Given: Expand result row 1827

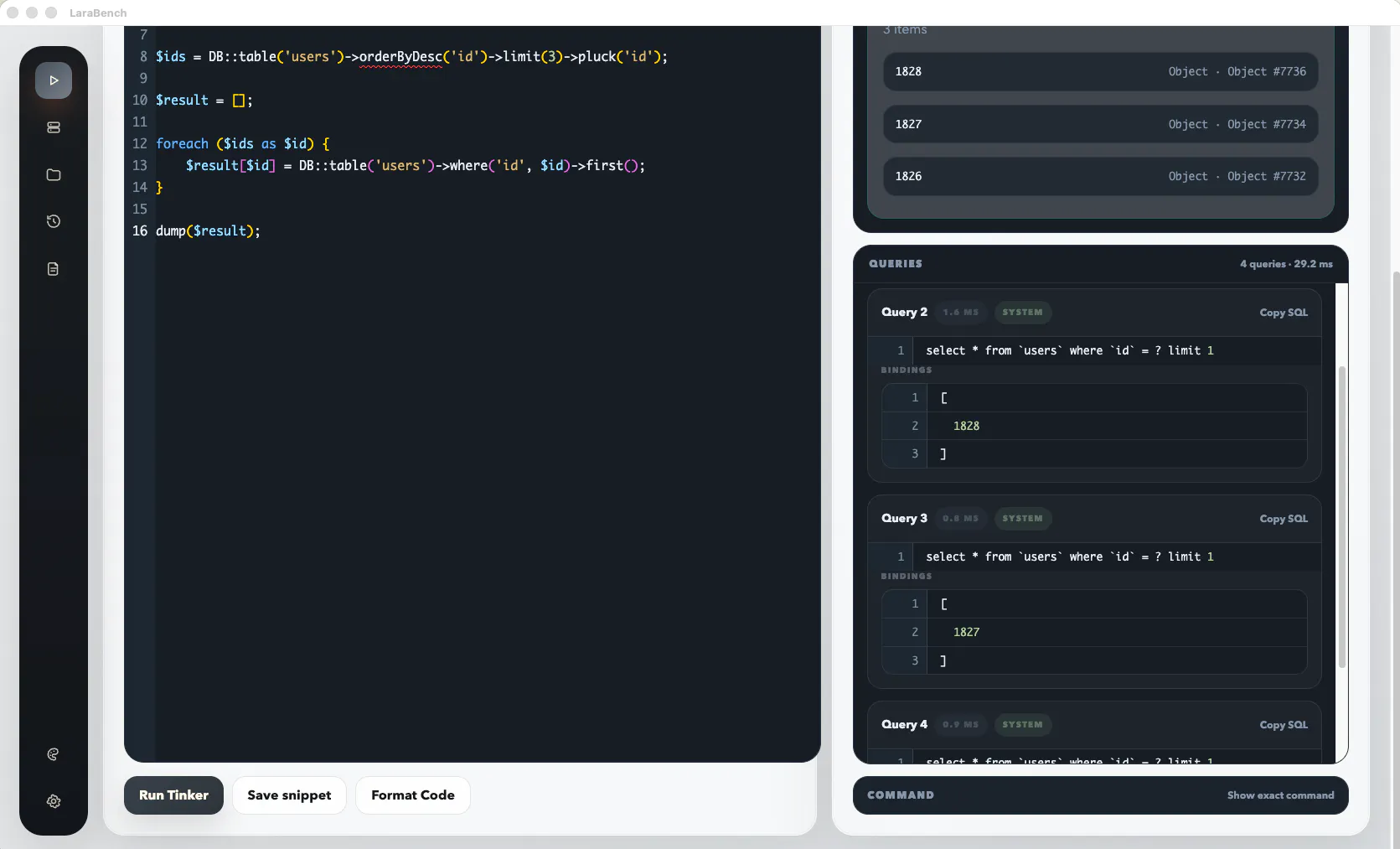Looking at the screenshot, I should pos(1100,124).
